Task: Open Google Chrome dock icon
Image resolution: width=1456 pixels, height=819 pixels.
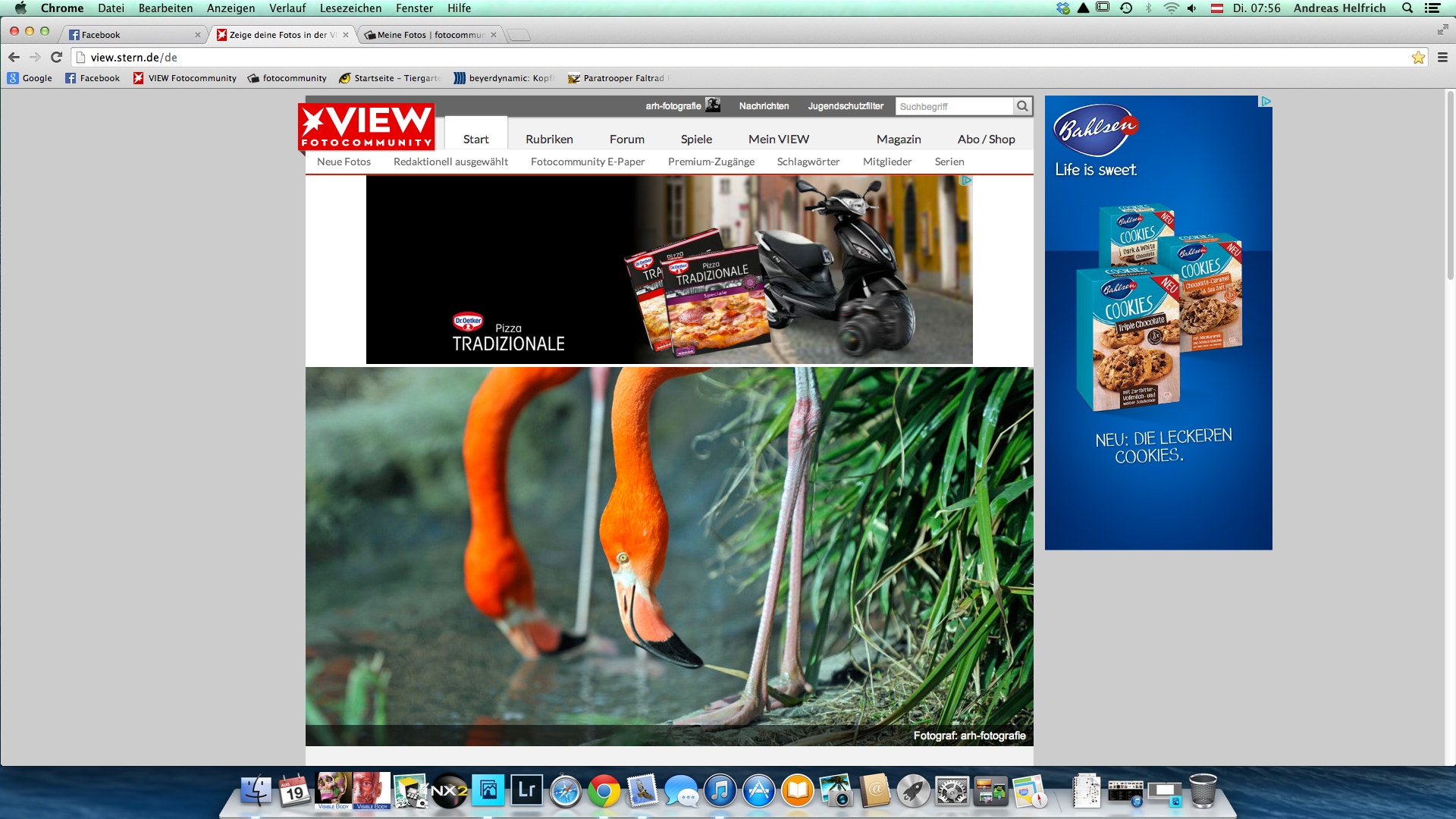Action: (604, 792)
